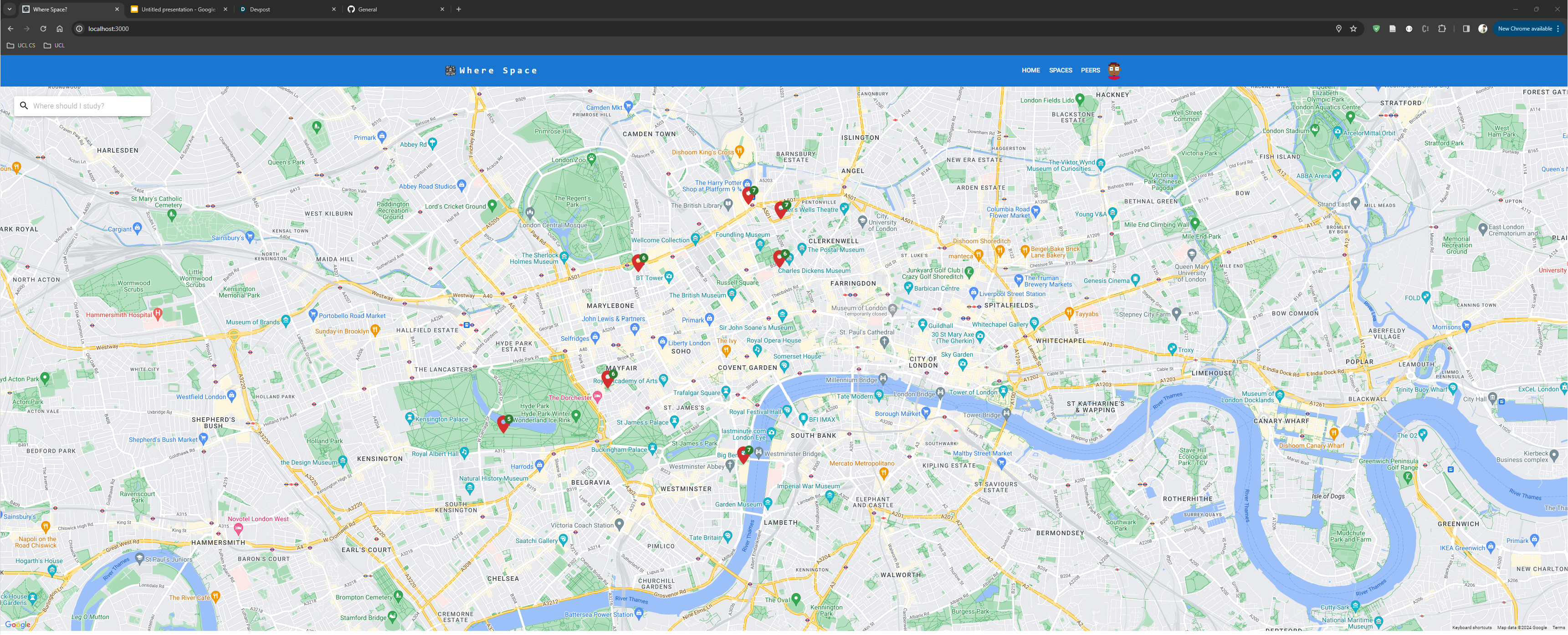Screen dimensions: 1568x635
Task: Click the New Chrome available button
Action: click(x=1524, y=29)
